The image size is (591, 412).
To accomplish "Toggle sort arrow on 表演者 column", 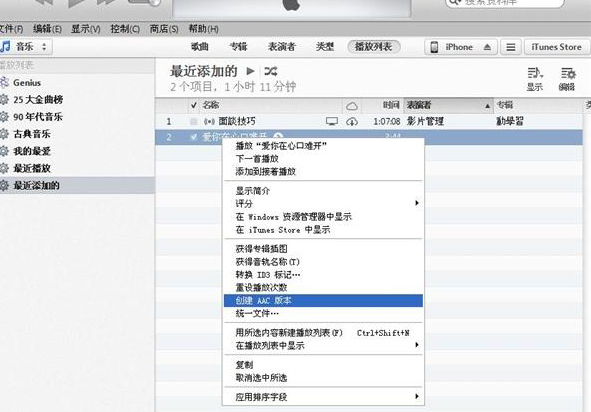I will point(487,106).
